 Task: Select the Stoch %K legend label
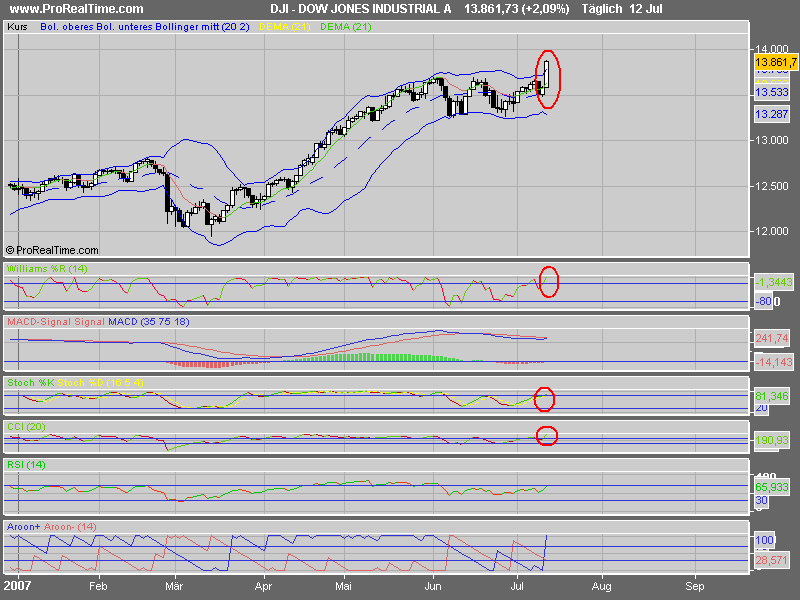[x=31, y=383]
